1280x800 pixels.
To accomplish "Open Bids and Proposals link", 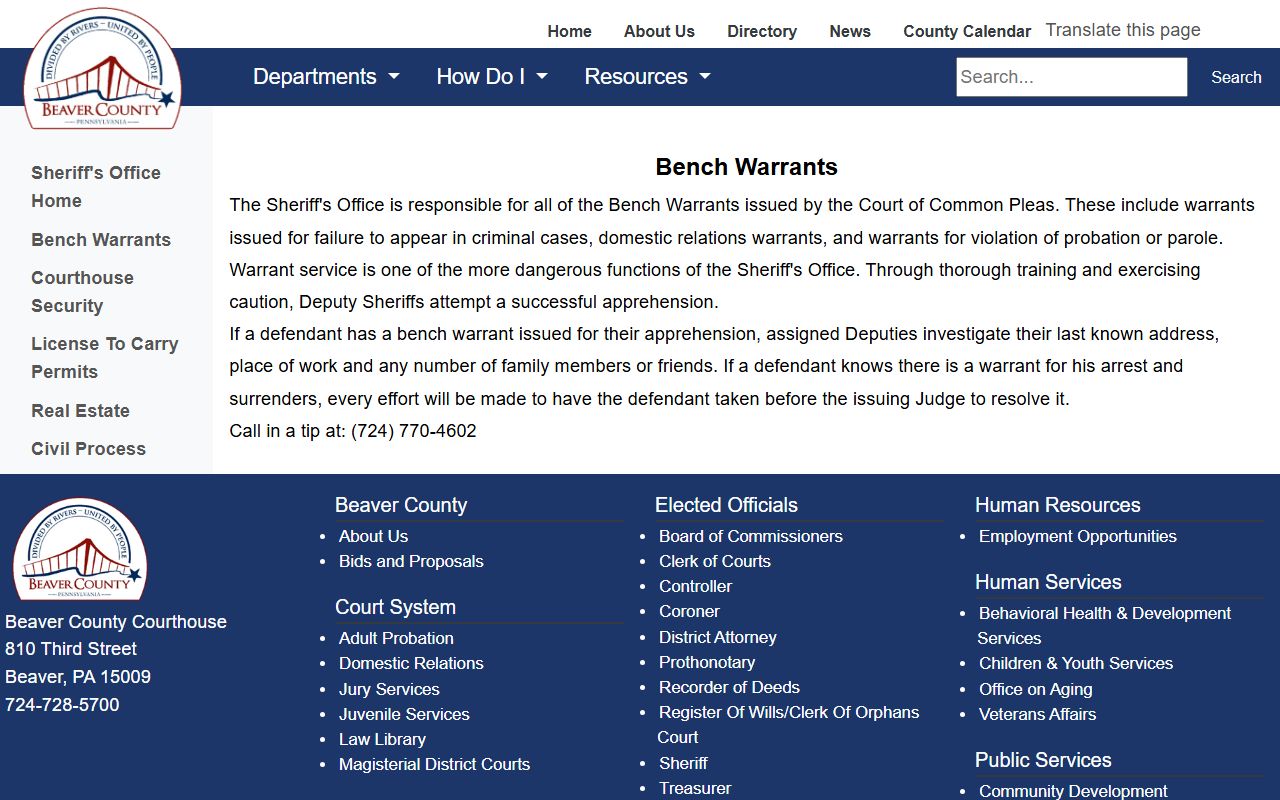I will [x=411, y=561].
